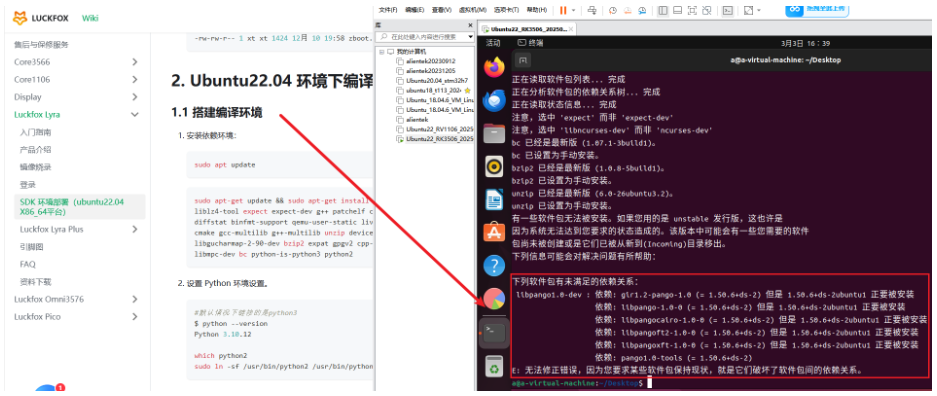Open the 帮助(H) menu
The image size is (937, 396).
pos(537,10)
